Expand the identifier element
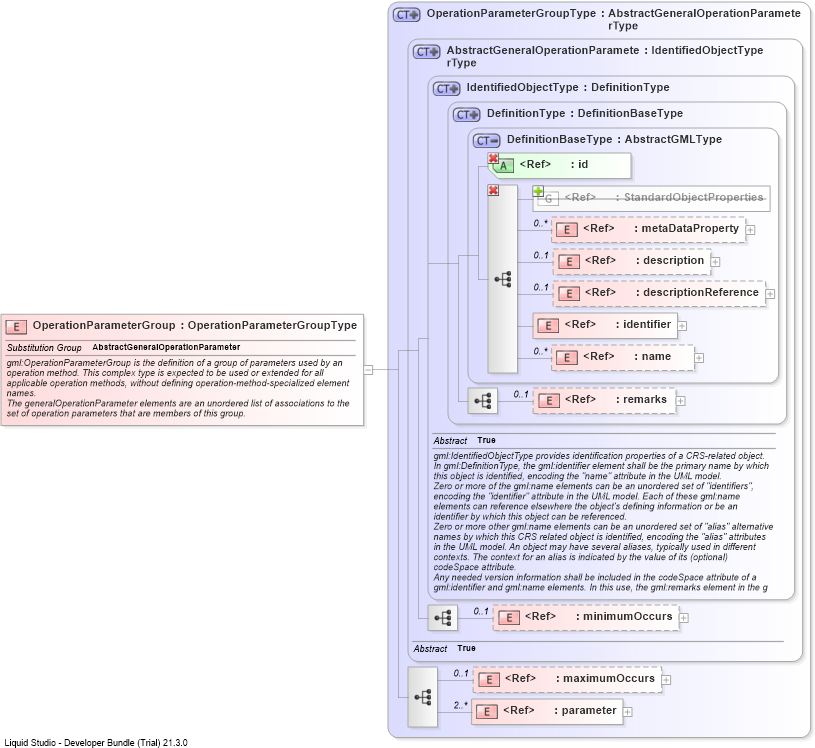This screenshot has height=748, width=815. 682,326
